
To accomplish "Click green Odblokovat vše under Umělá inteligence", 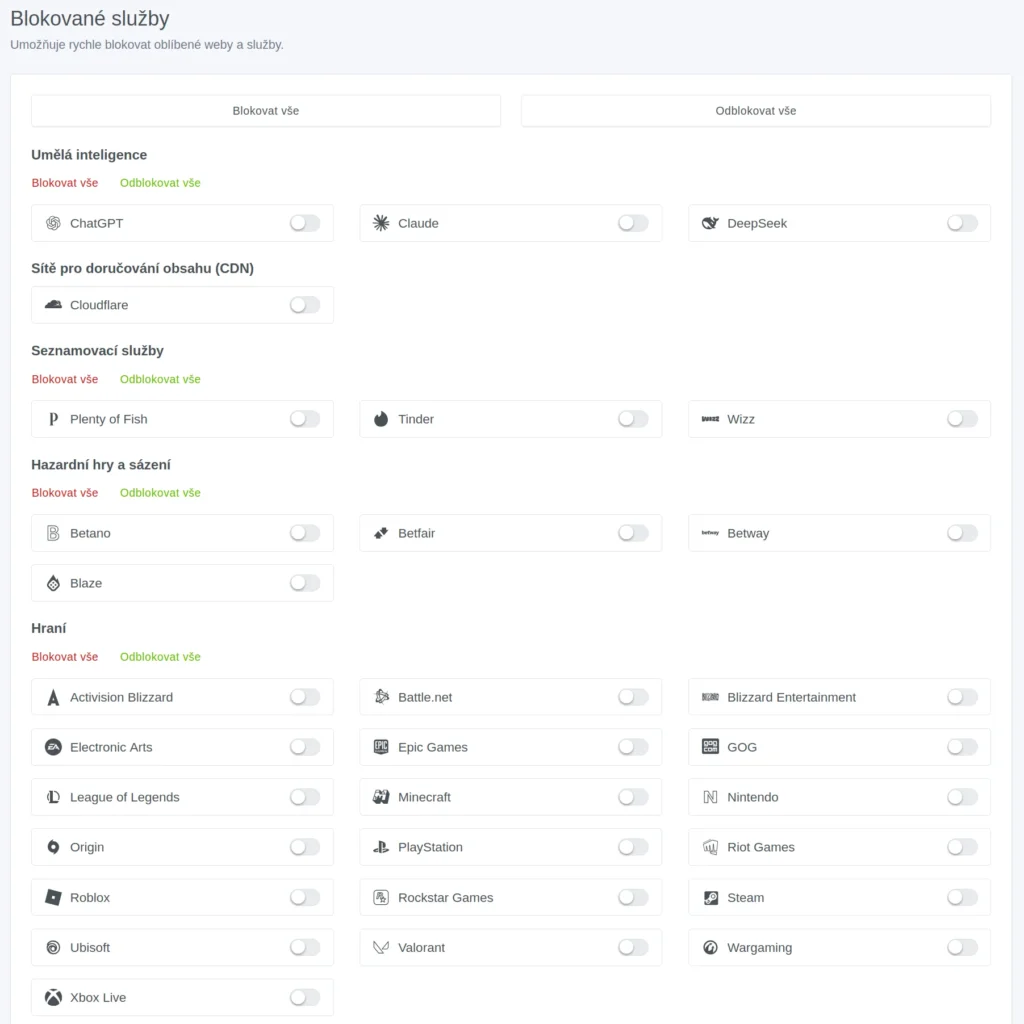I will (x=160, y=183).
